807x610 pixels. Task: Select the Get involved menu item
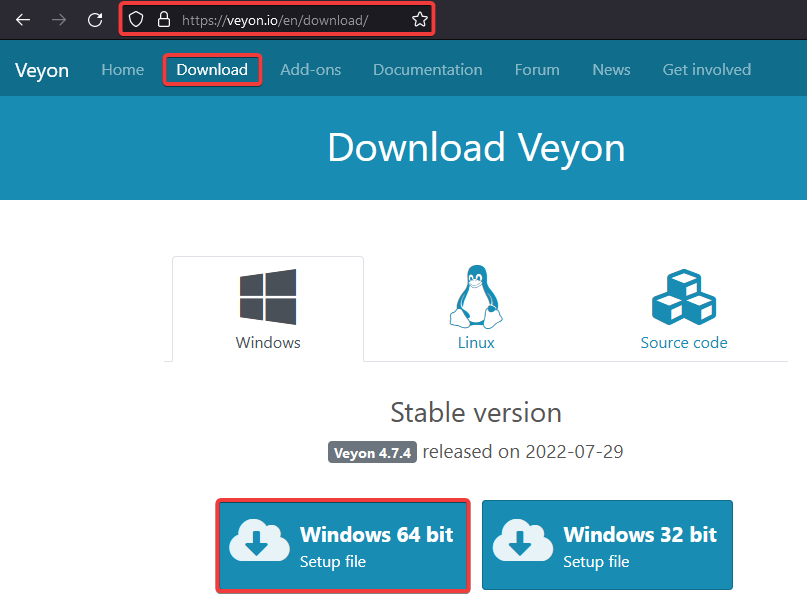706,70
